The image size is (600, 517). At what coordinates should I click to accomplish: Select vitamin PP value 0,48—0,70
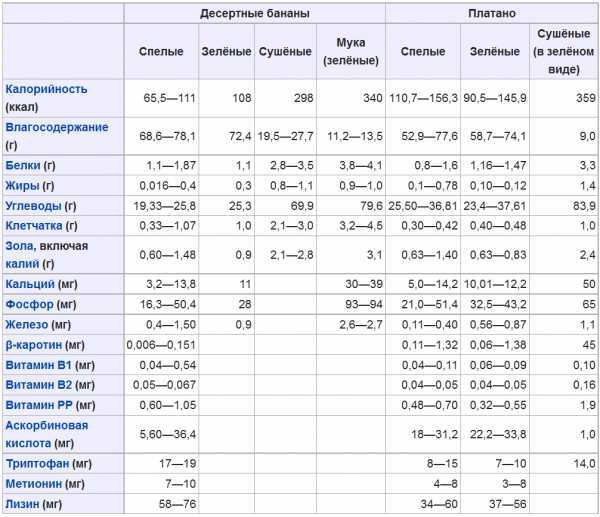429,405
